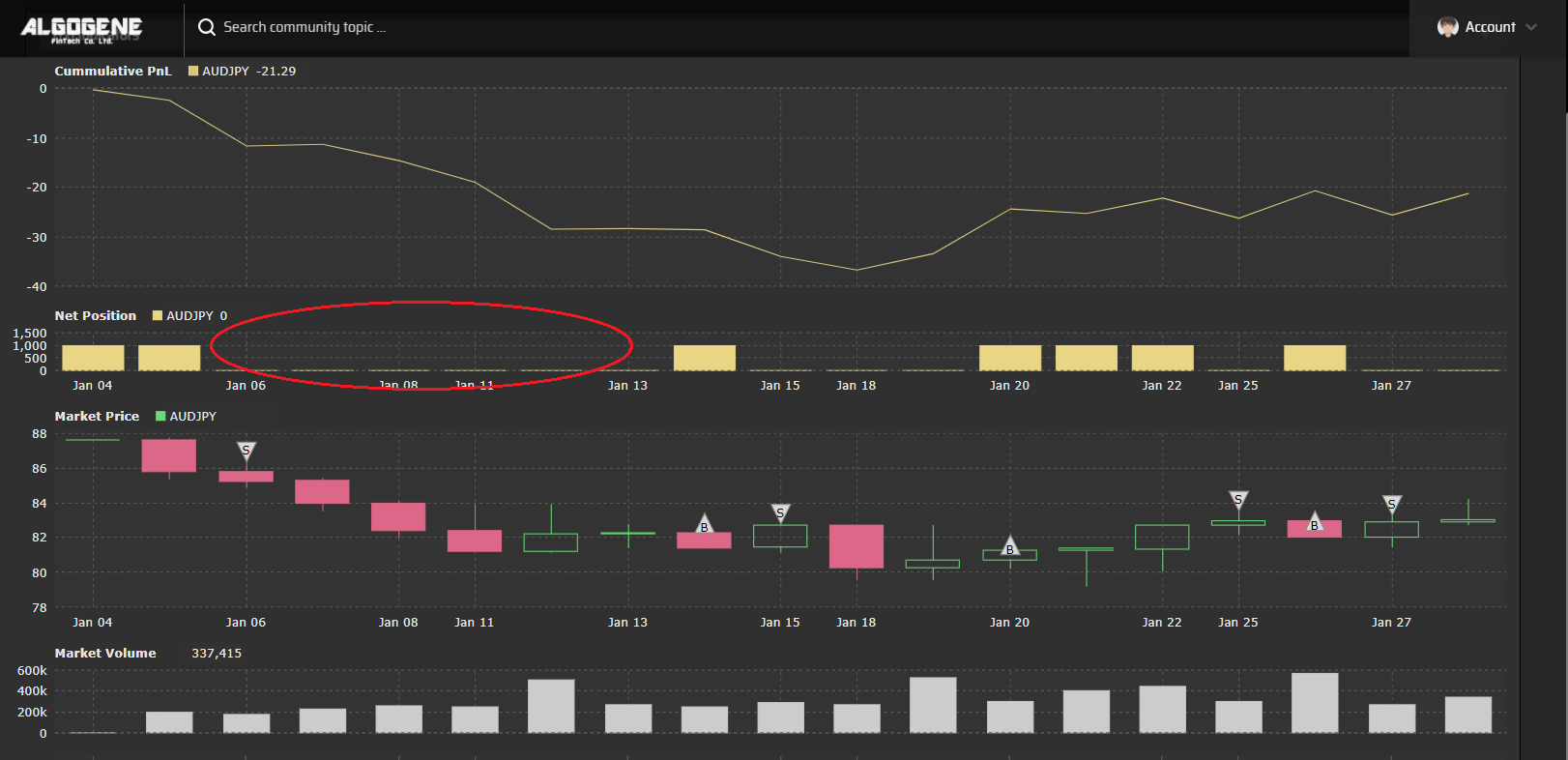Click the S sell marker on Jan 27
Image resolution: width=1568 pixels, height=760 pixels.
pos(1392,504)
